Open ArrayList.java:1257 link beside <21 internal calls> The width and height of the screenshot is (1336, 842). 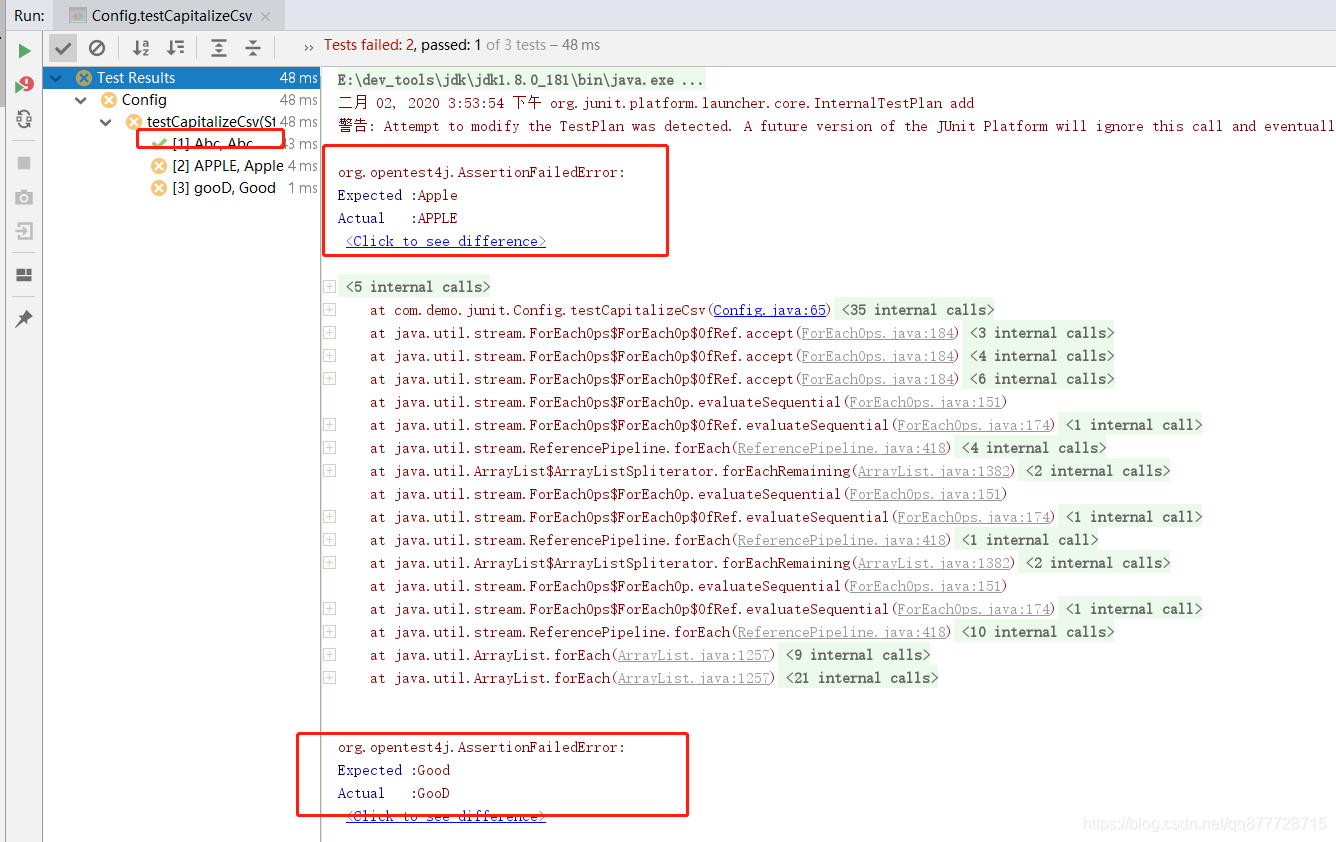[x=695, y=678]
